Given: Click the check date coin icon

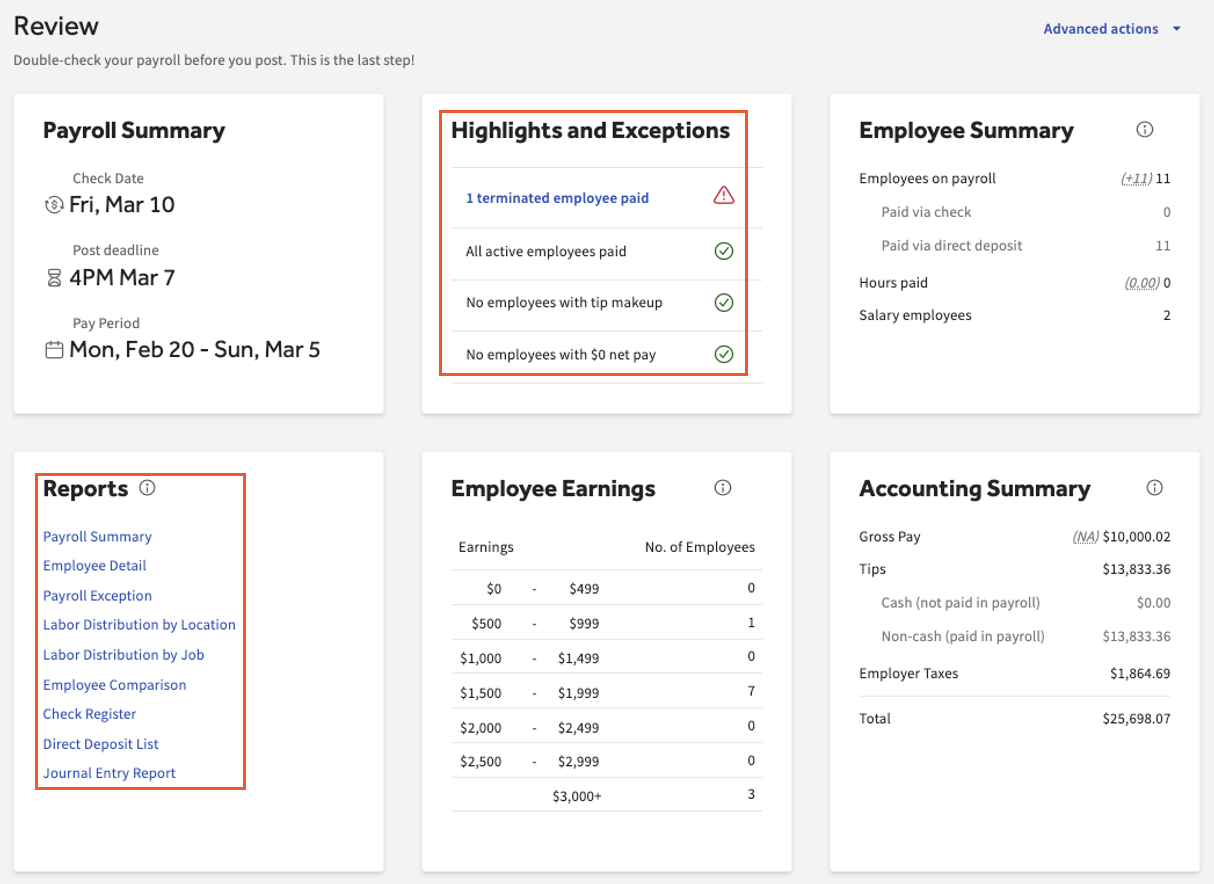Looking at the screenshot, I should click(x=54, y=203).
